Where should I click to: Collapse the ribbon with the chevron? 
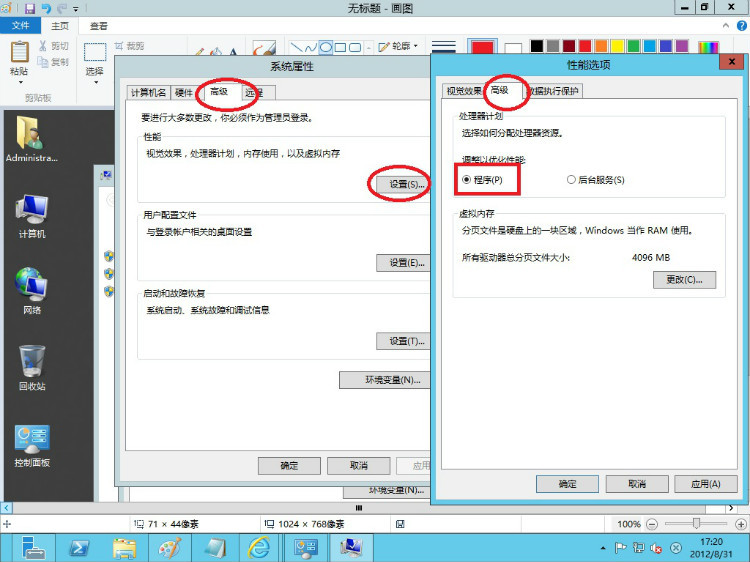pos(726,26)
